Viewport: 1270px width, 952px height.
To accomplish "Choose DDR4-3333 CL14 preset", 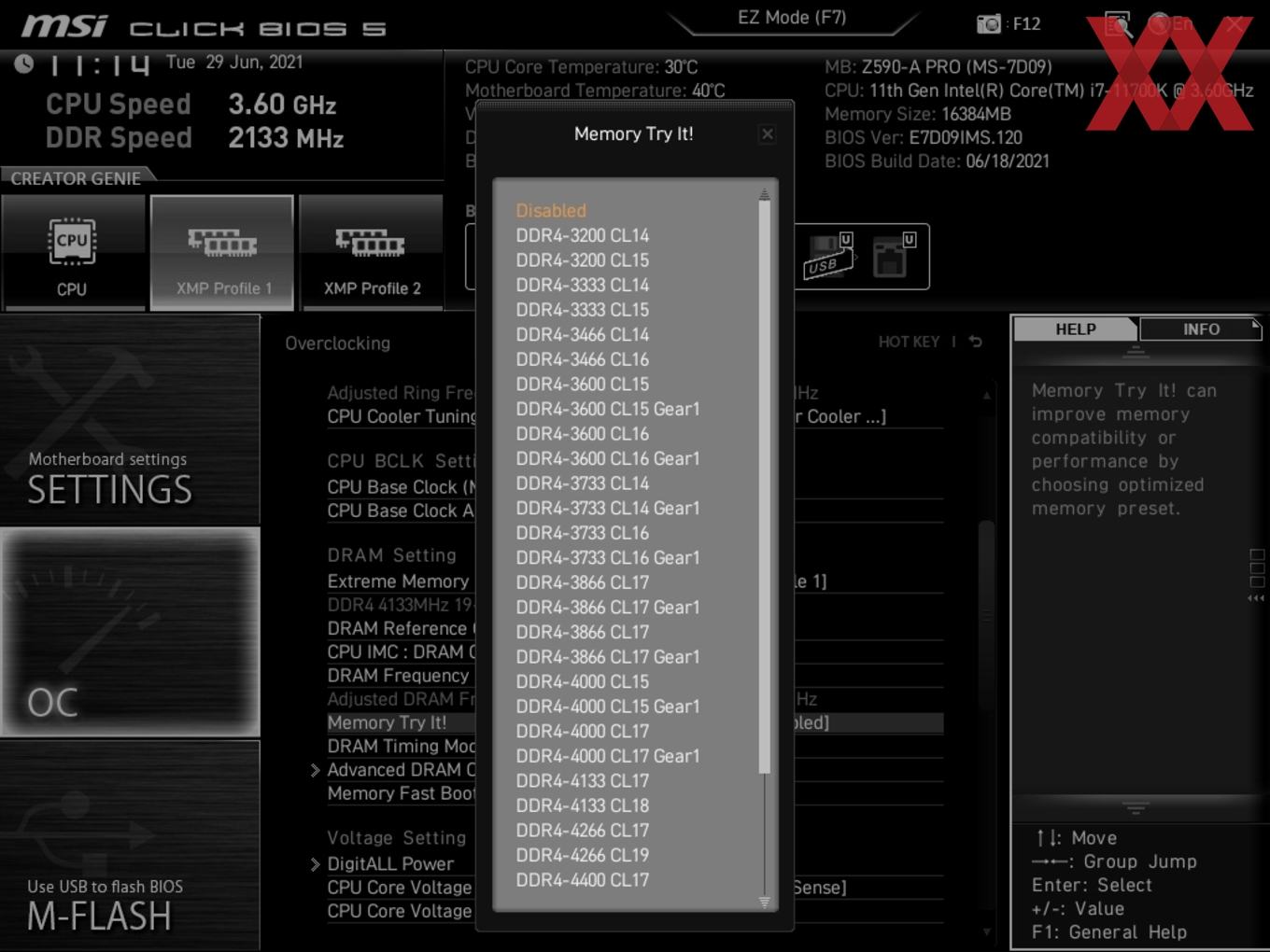I will pos(583,285).
